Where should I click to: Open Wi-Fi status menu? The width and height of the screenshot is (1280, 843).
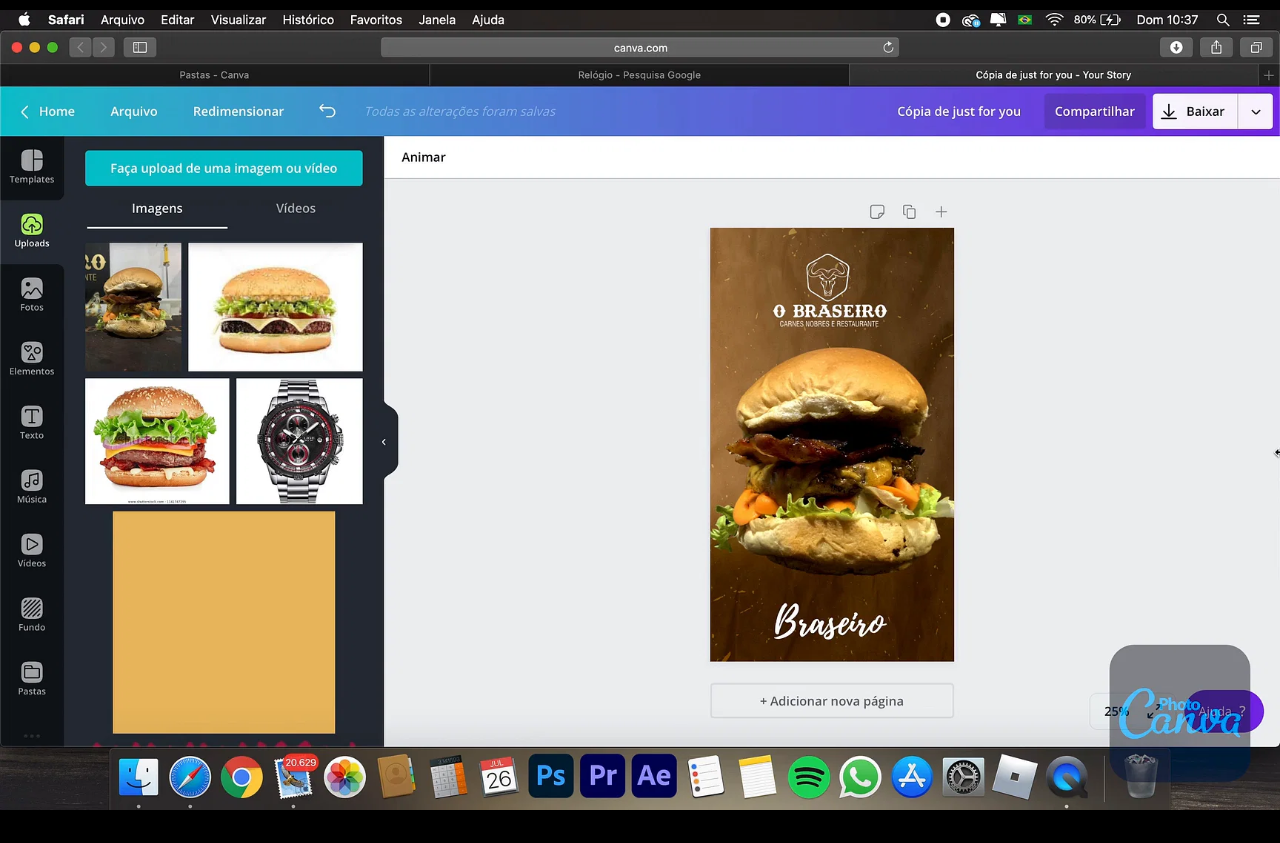pos(1054,19)
